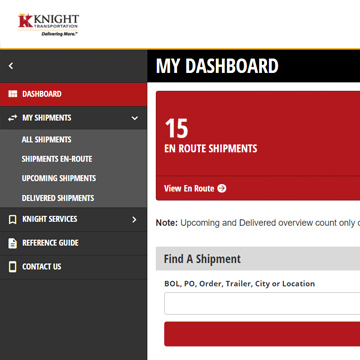Collapse the My Shipments submenu chevron
The image size is (360, 360).
[135, 118]
